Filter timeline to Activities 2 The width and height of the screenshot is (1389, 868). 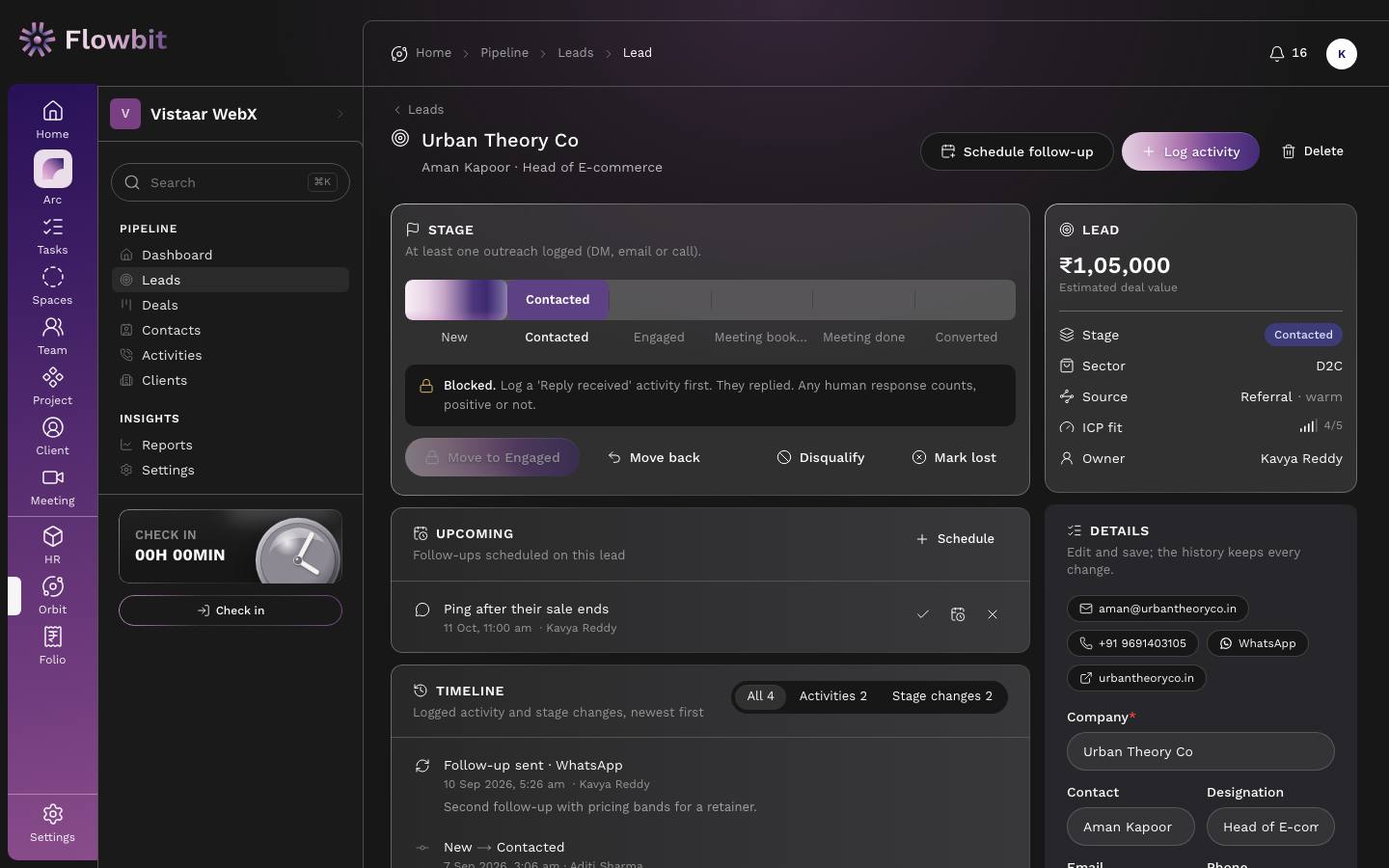833,696
